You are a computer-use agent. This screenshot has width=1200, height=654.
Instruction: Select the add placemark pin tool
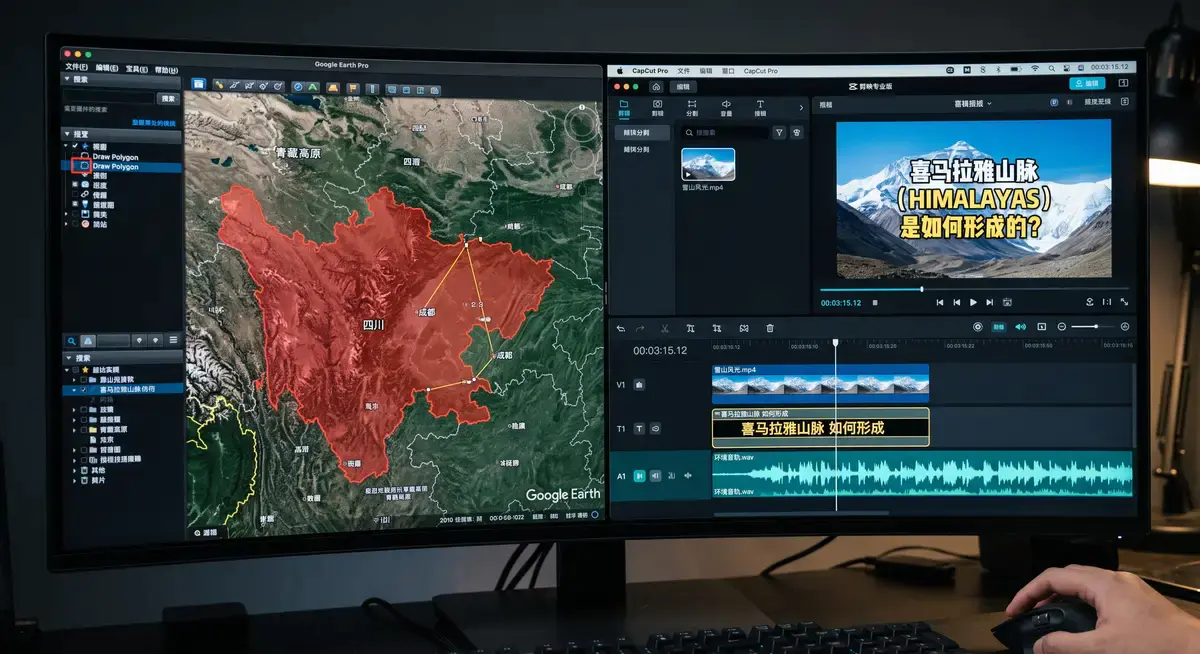pyautogui.click(x=218, y=86)
